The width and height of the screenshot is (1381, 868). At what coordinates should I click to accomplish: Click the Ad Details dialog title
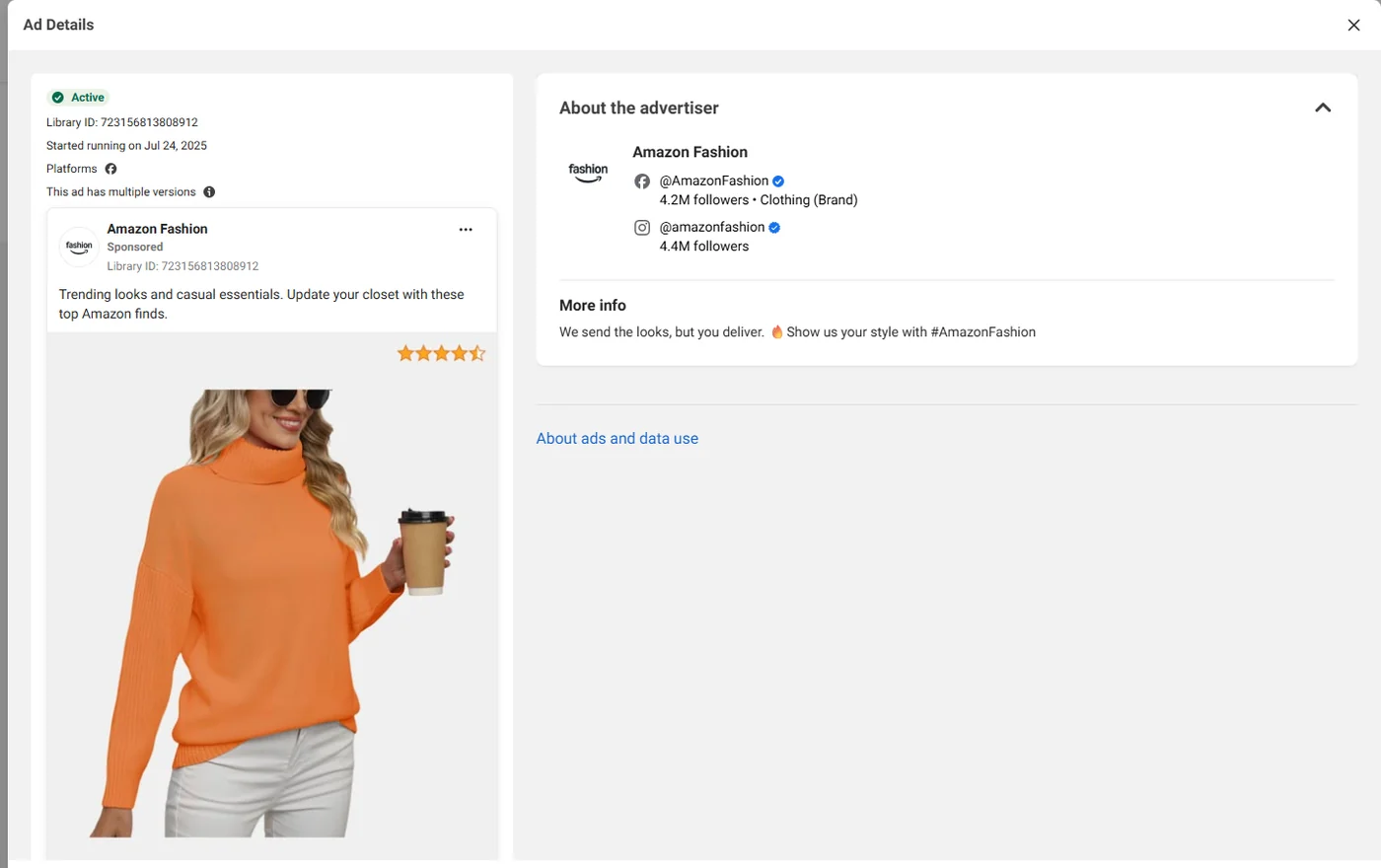click(58, 25)
